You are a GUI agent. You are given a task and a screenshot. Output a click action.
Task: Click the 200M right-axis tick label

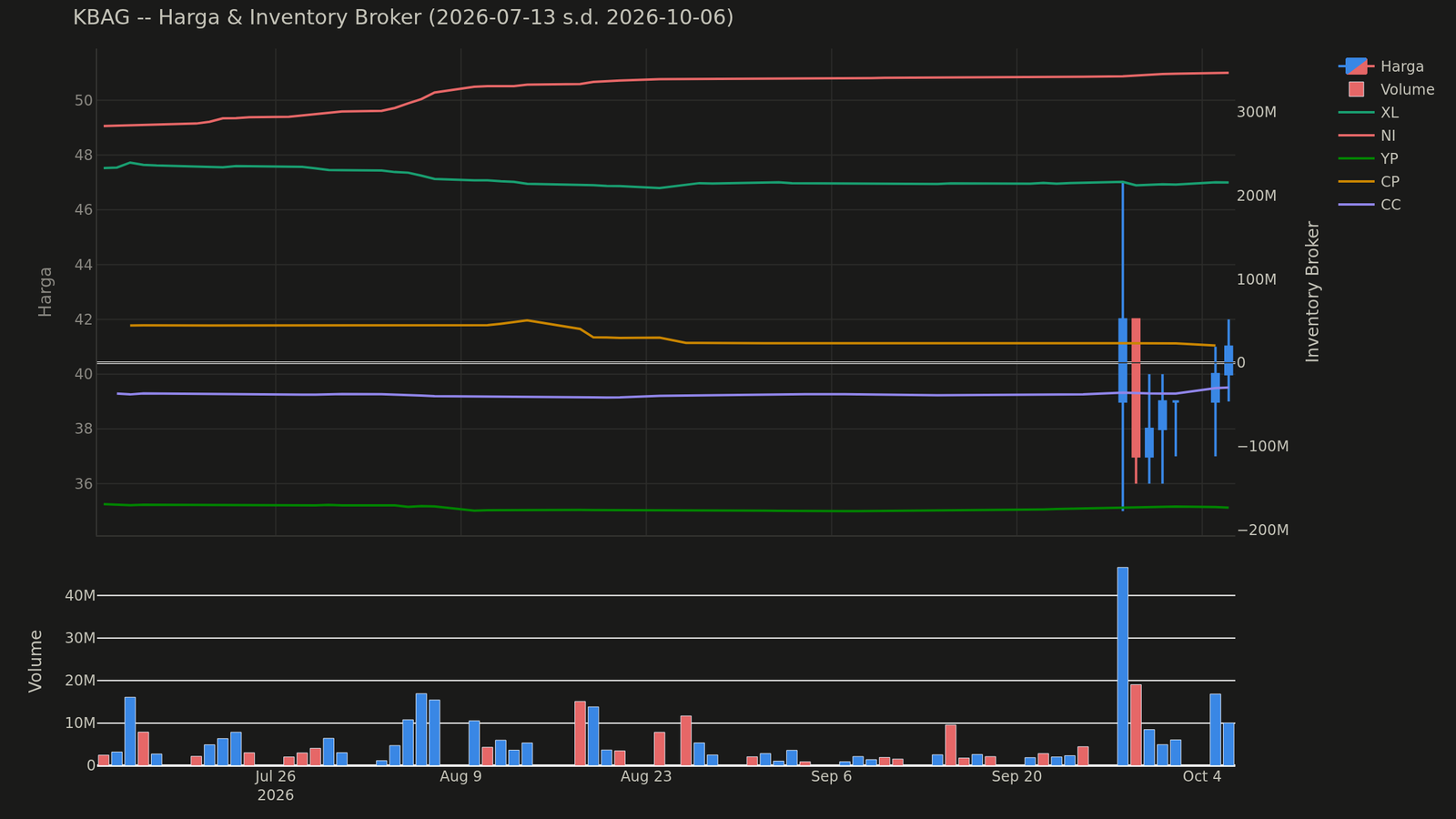[1257, 196]
